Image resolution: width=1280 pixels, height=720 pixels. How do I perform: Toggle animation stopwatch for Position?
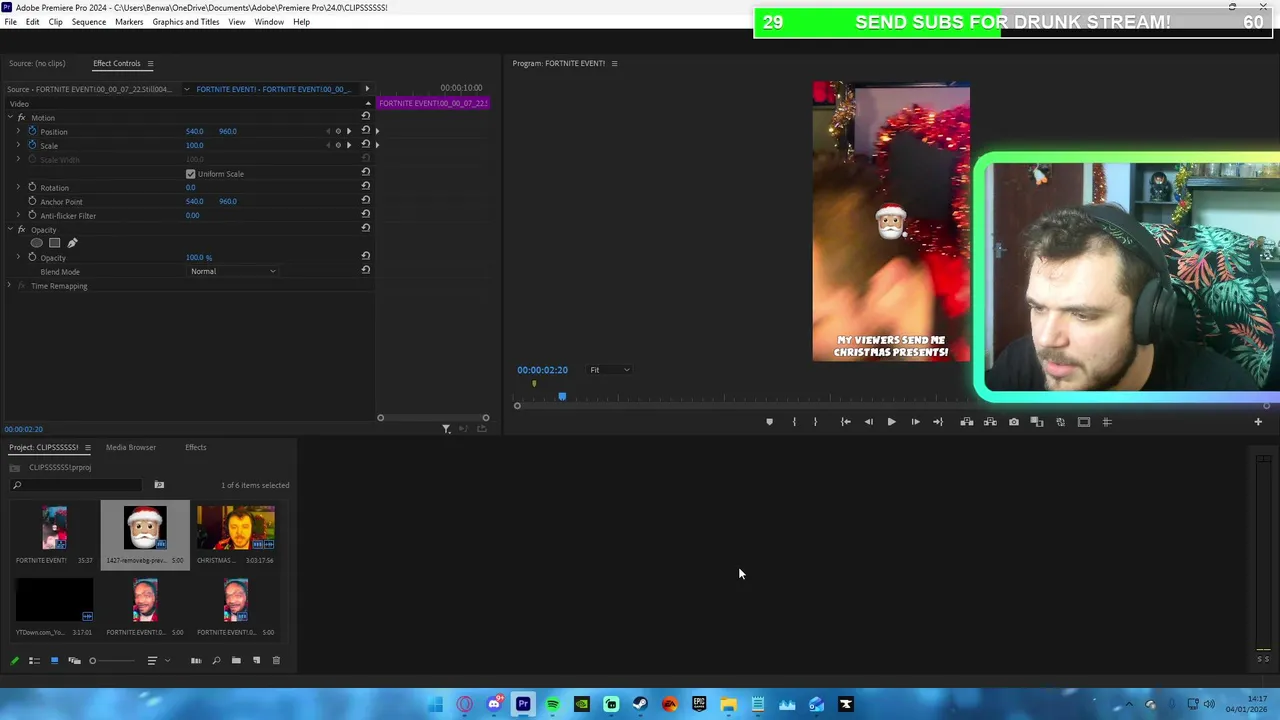pos(32,131)
